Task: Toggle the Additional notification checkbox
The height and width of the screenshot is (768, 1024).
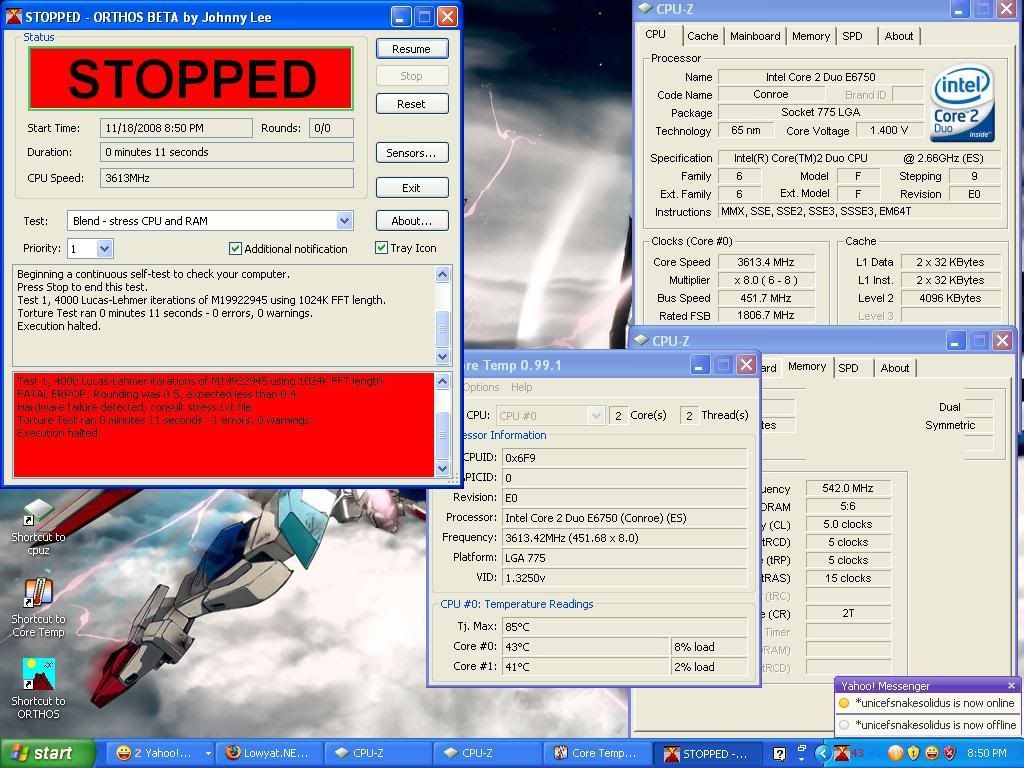Action: (x=236, y=249)
